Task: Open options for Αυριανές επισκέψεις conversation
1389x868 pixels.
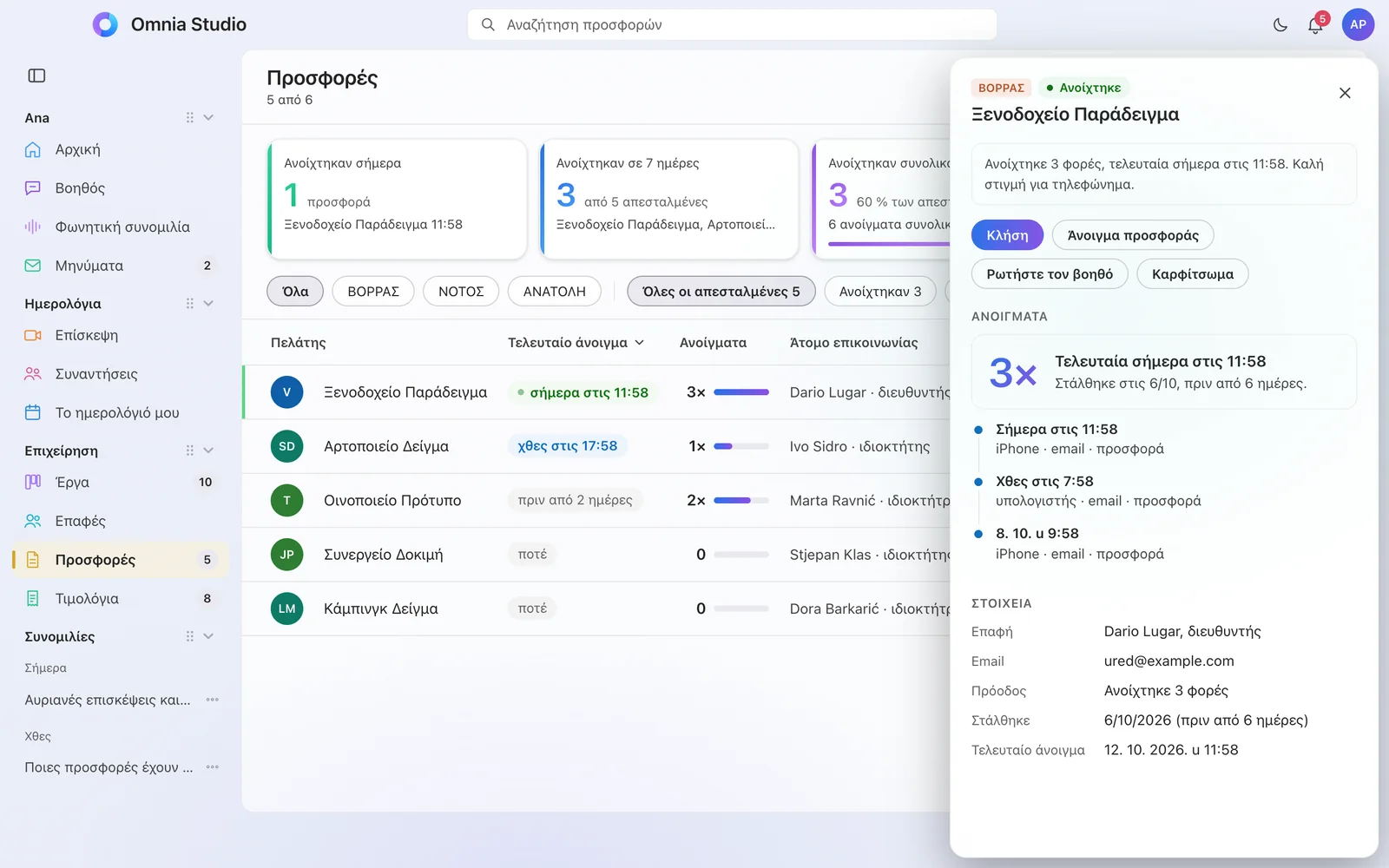Action: point(213,700)
